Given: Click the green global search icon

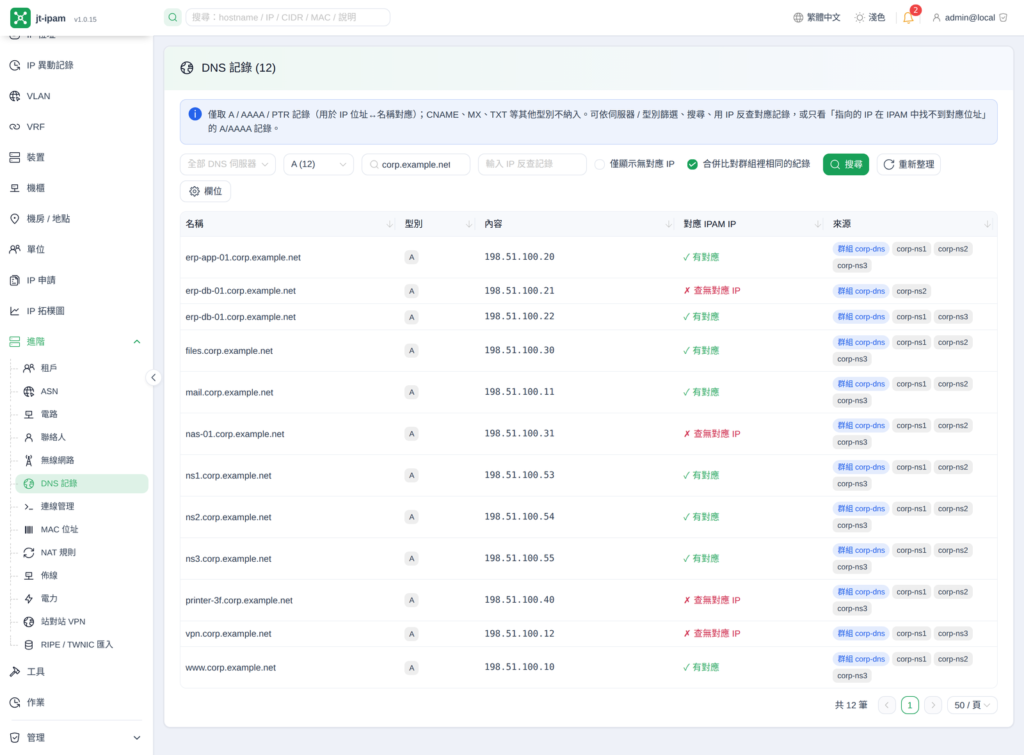Looking at the screenshot, I should click(172, 17).
